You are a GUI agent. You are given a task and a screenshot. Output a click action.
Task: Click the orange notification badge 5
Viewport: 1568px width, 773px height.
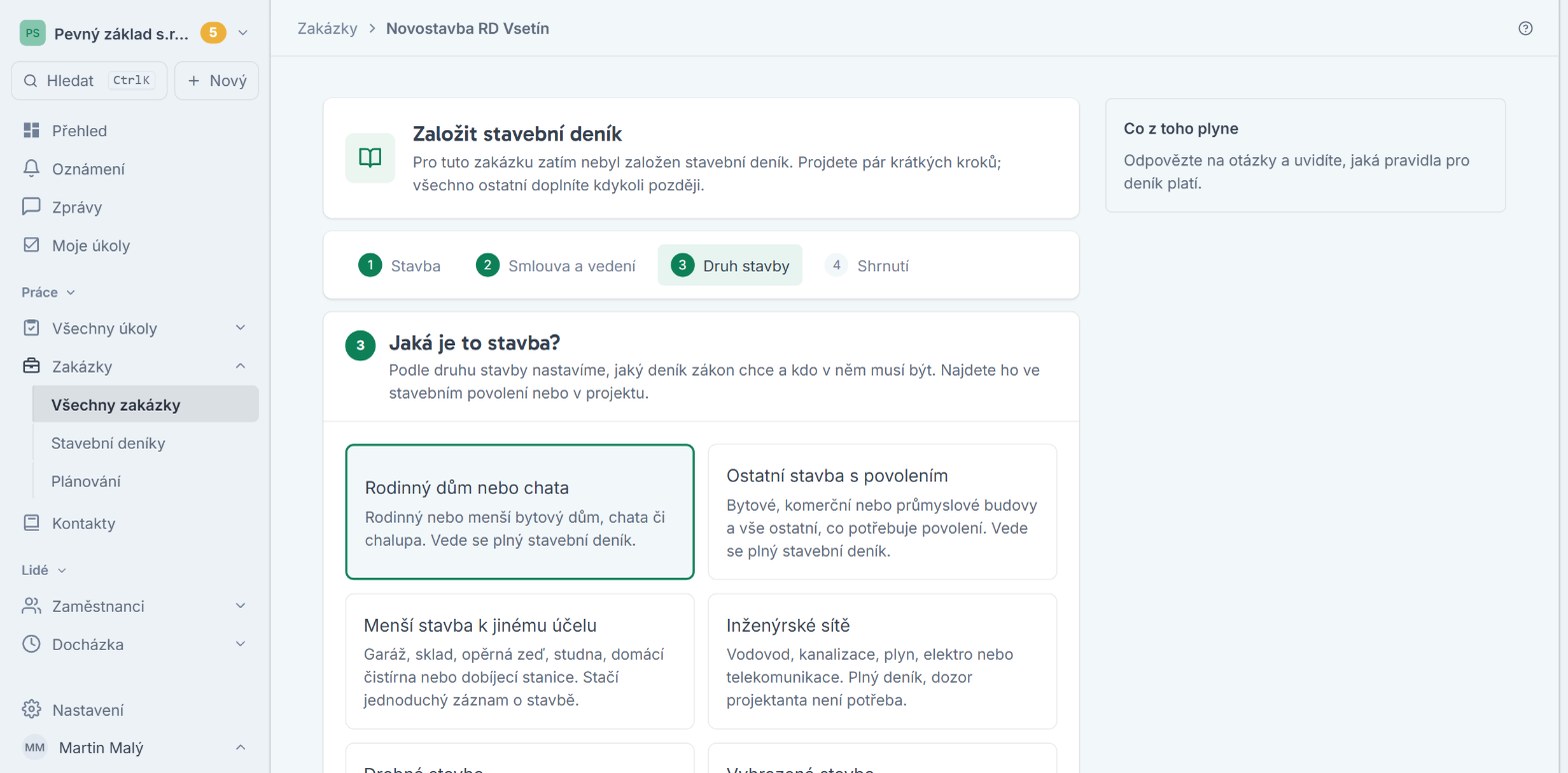pyautogui.click(x=213, y=33)
